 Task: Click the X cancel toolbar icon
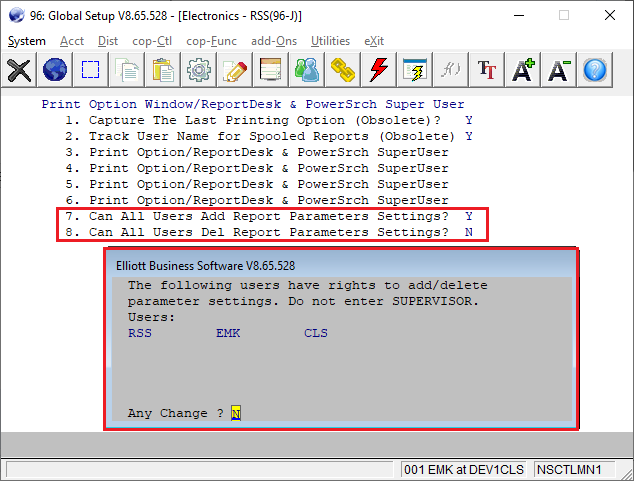pyautogui.click(x=19, y=70)
